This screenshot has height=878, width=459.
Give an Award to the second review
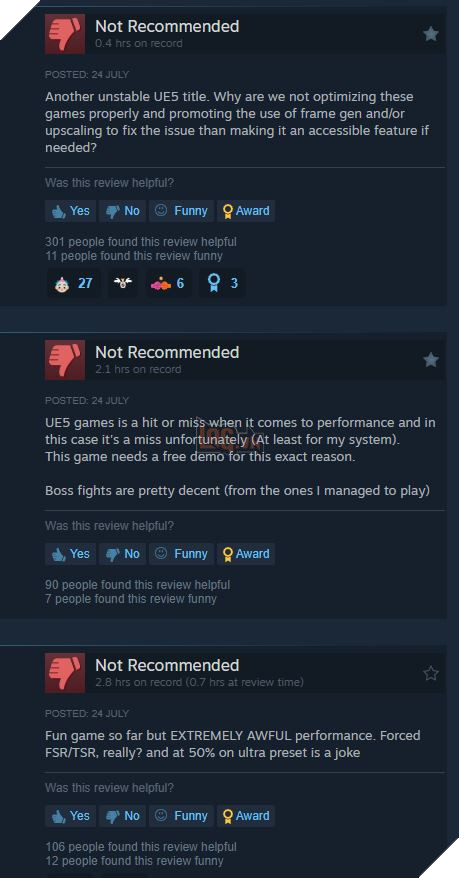point(246,554)
